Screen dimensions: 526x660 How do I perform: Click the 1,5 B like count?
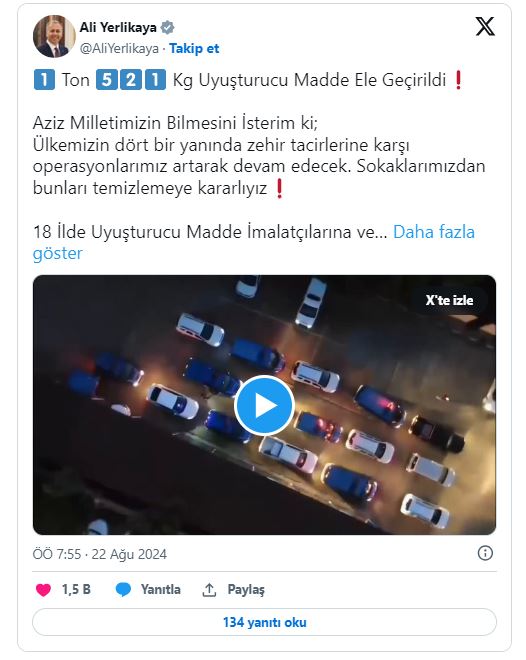76,590
